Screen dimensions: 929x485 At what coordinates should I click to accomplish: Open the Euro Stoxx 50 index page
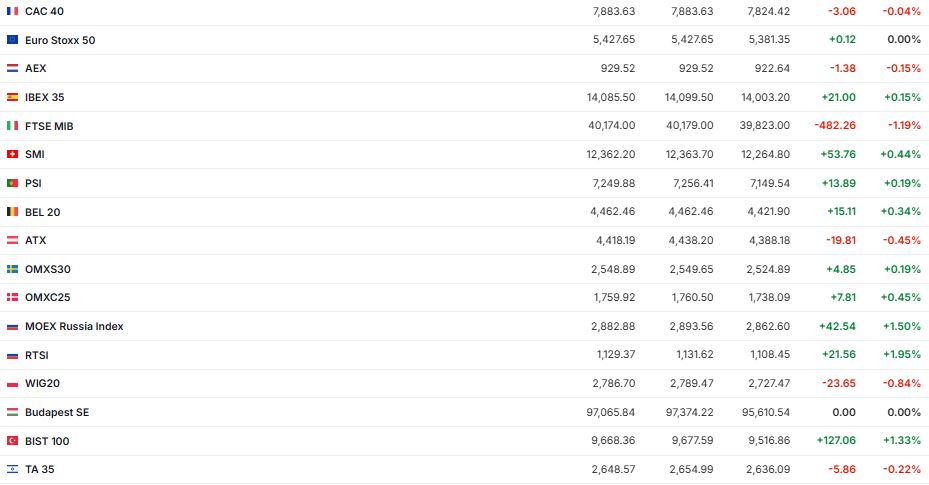[x=60, y=40]
